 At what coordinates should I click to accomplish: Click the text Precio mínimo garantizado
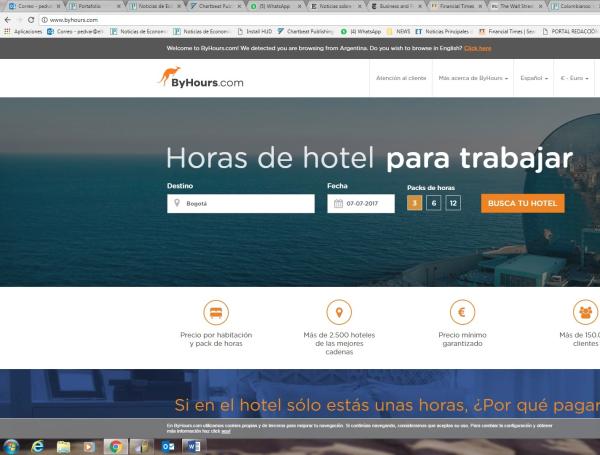click(x=462, y=339)
